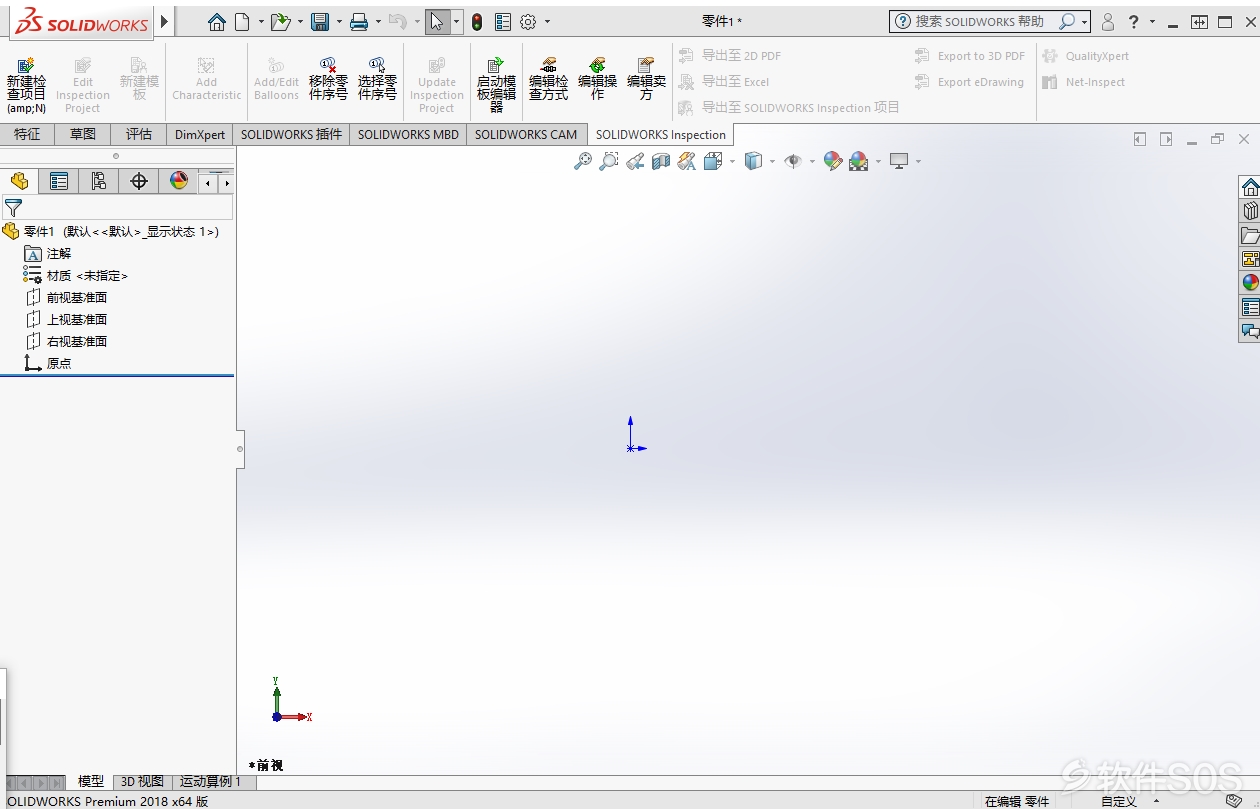Switch to the 评估 (Evaluate) tab
1260x809 pixels.
pyautogui.click(x=139, y=134)
